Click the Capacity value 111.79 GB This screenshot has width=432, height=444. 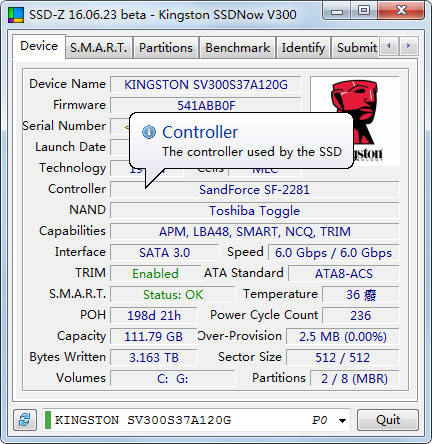click(x=154, y=337)
